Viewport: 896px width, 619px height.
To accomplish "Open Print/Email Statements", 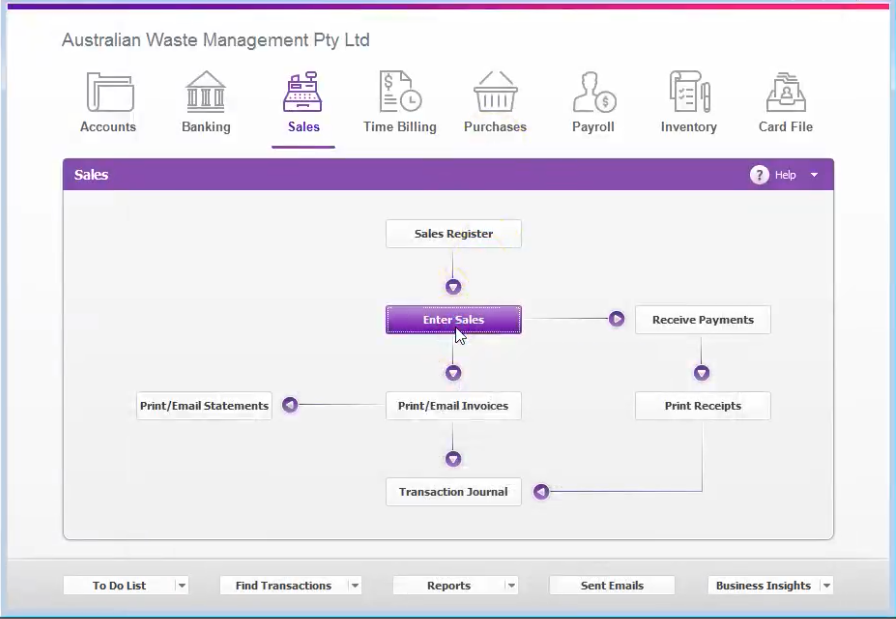I will [204, 406].
